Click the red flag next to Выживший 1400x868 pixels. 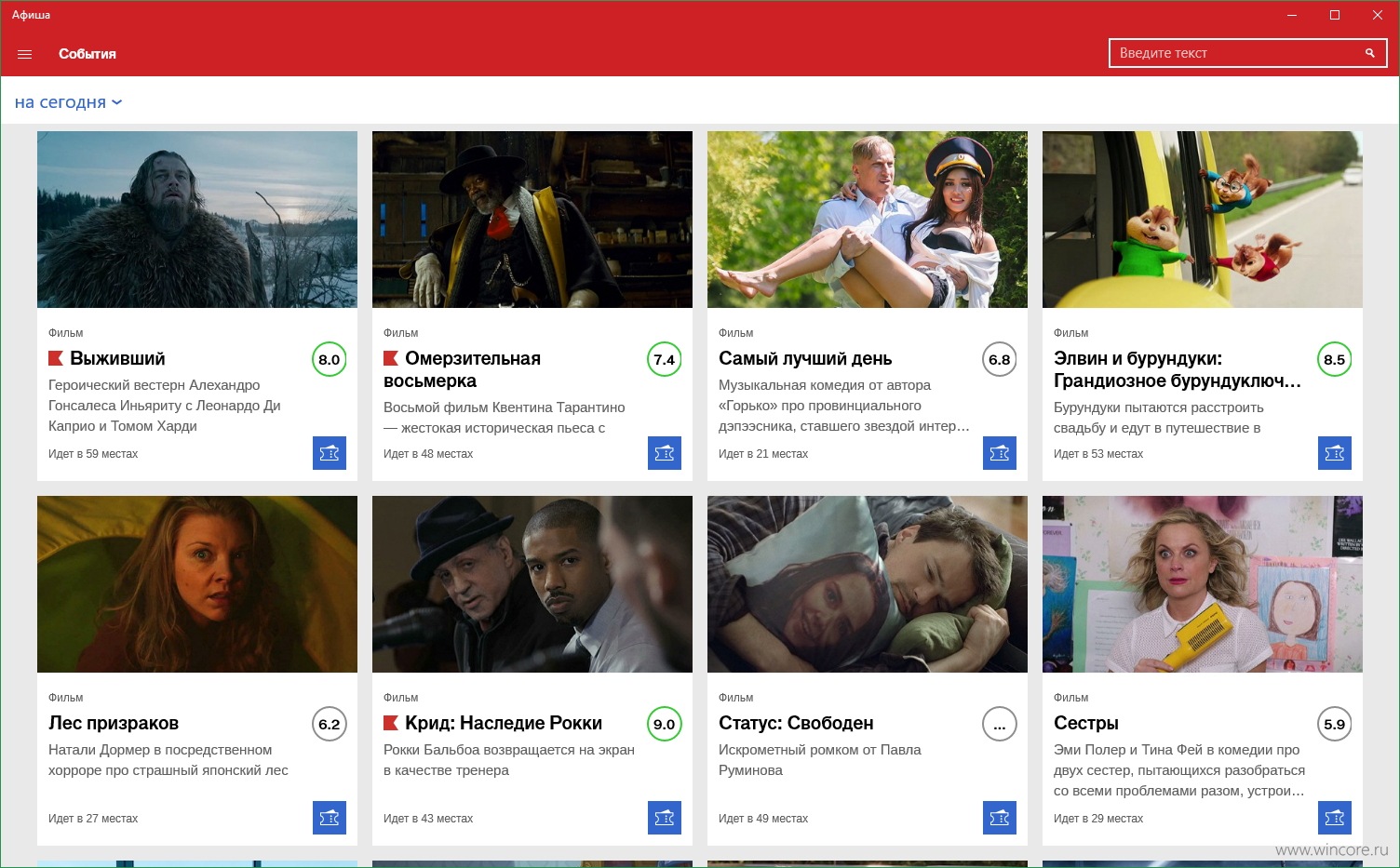[56, 358]
